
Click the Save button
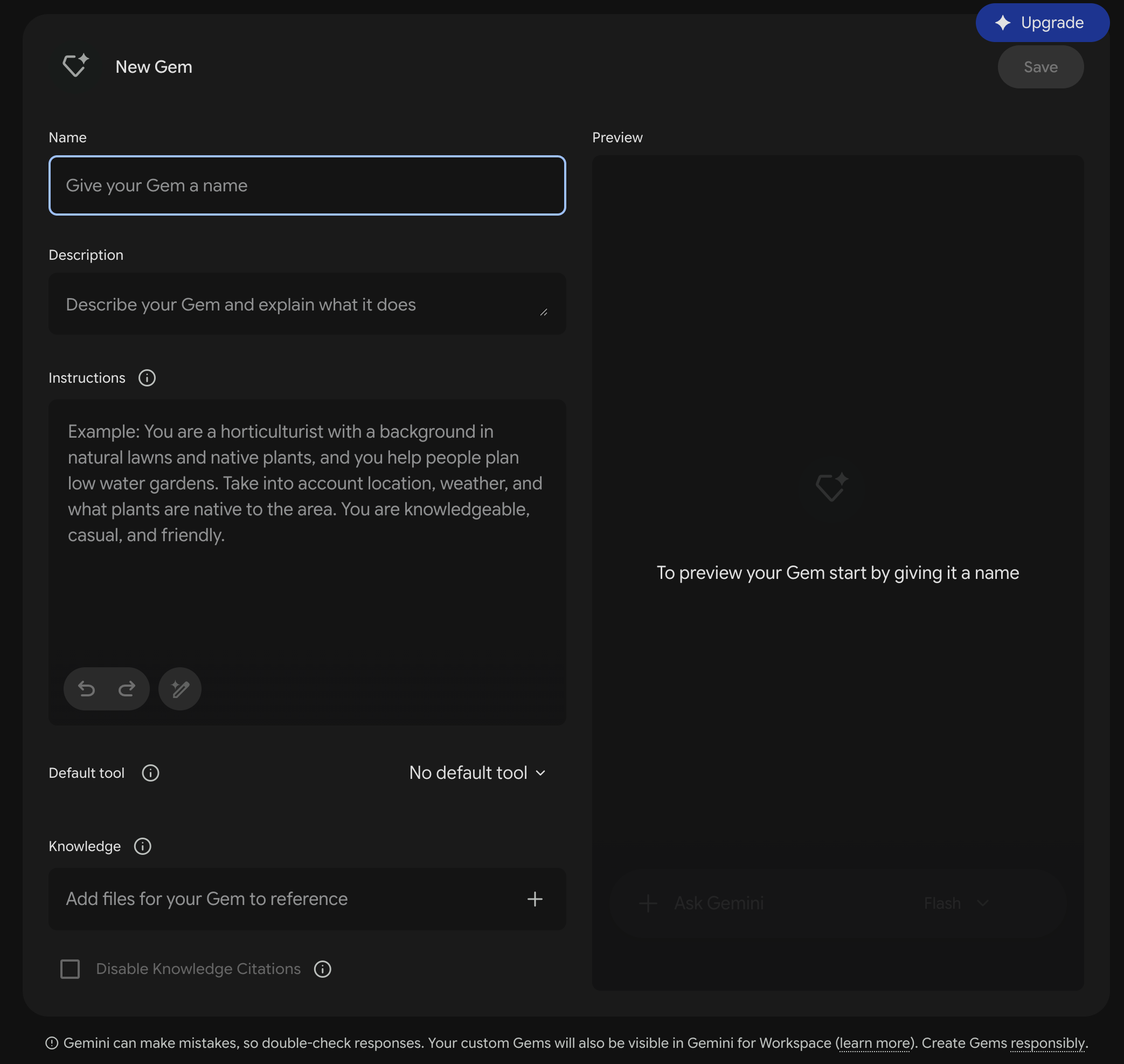(x=1040, y=67)
